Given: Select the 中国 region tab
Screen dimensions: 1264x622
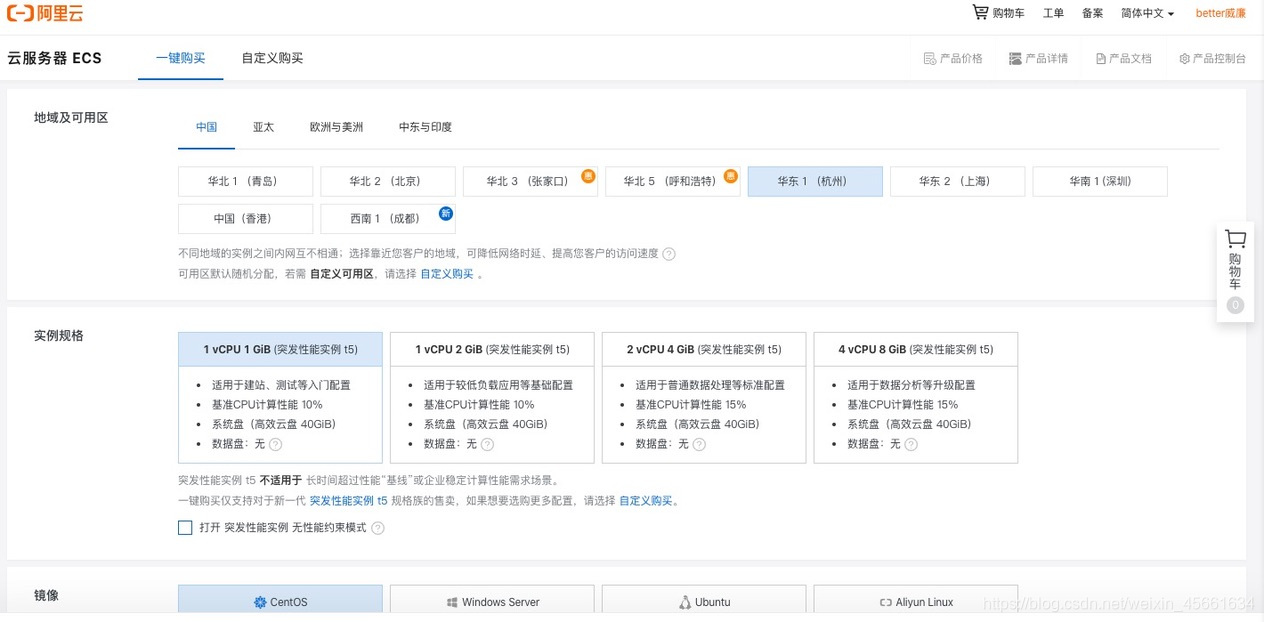Looking at the screenshot, I should tap(207, 127).
